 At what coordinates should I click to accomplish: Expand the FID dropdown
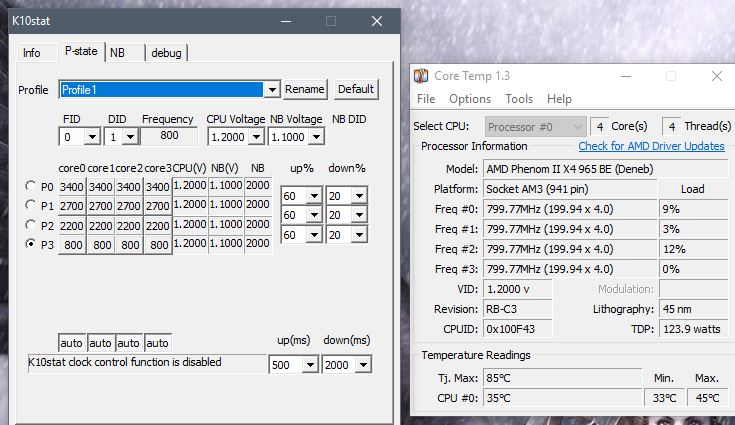[x=92, y=137]
